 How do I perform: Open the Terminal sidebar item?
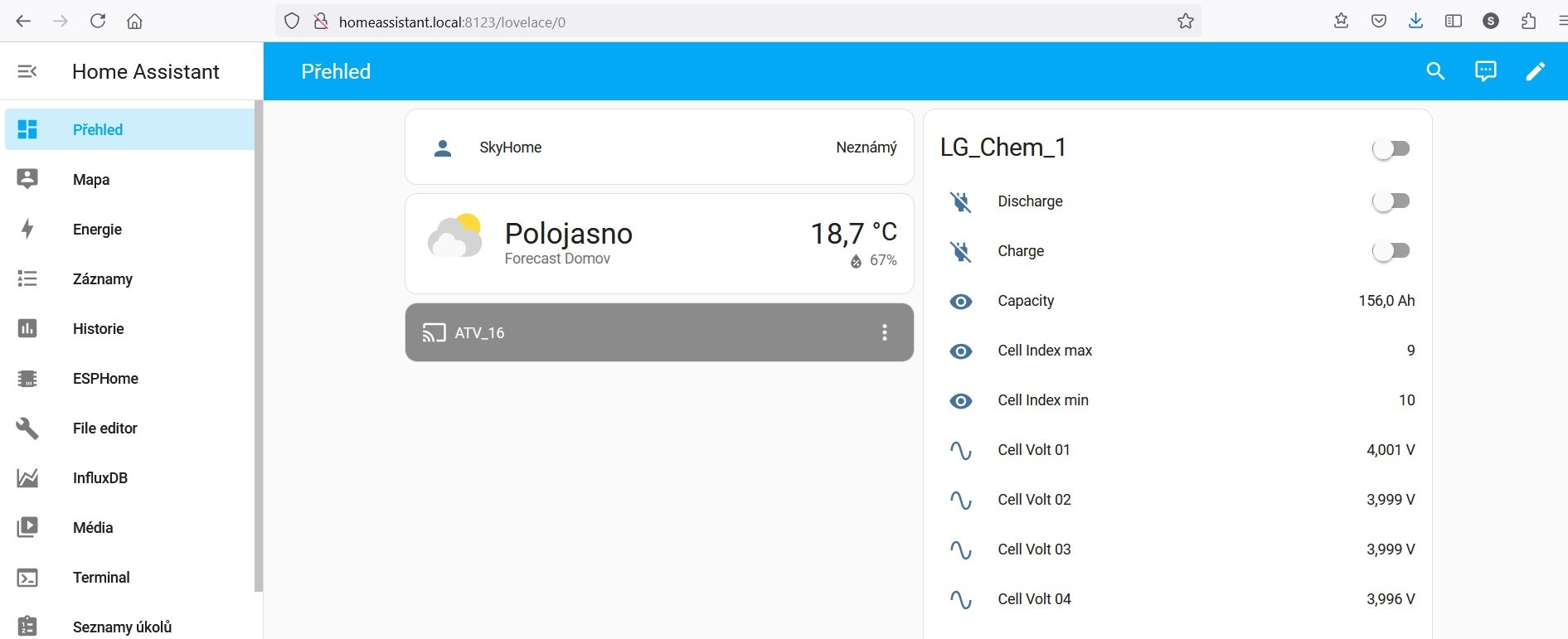click(x=101, y=578)
